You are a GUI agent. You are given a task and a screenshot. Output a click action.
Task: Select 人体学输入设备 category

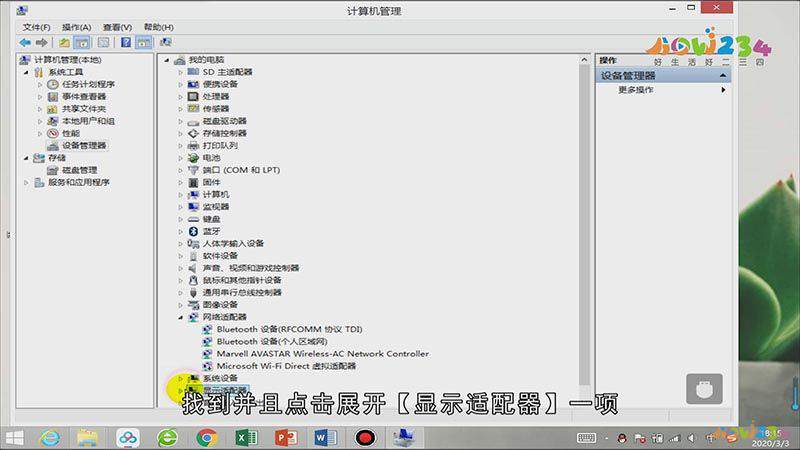pos(233,243)
